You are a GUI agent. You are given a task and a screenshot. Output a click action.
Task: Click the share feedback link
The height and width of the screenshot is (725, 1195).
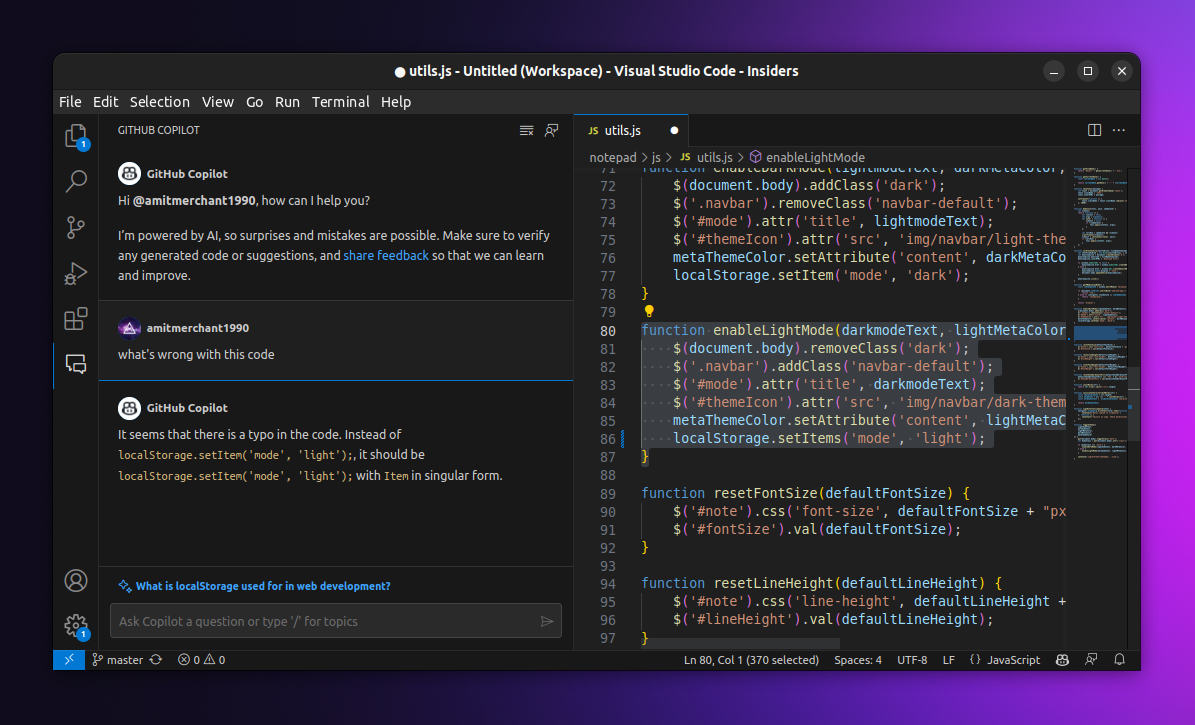pos(386,255)
